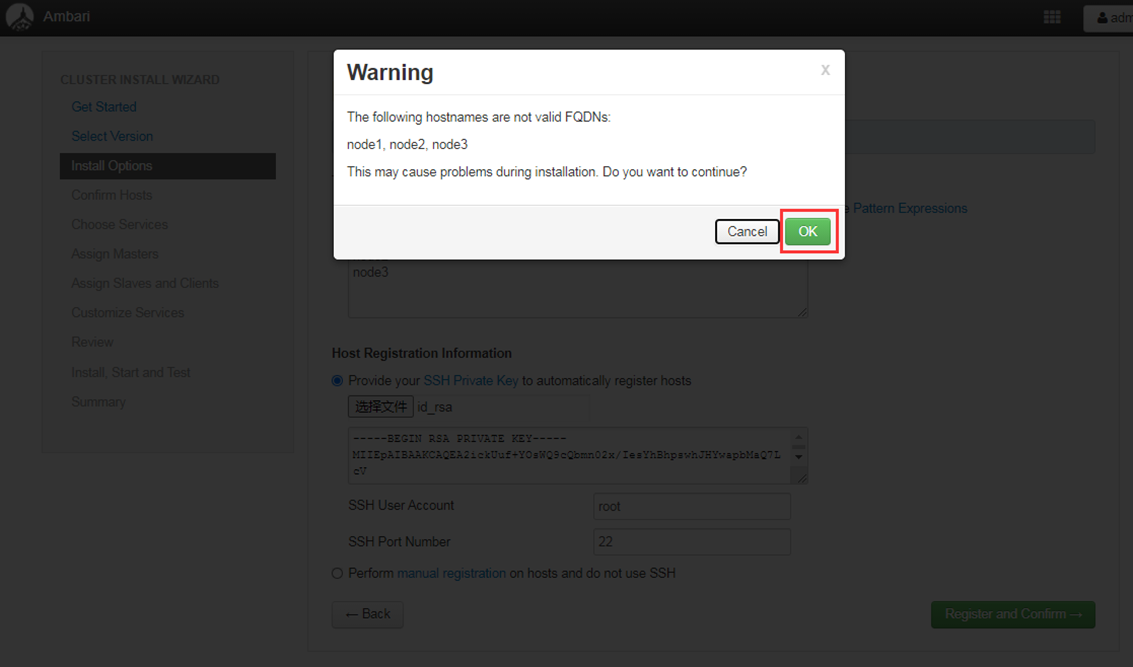The height and width of the screenshot is (667, 1133).
Task: Select the Choose Services step
Action: pyautogui.click(x=119, y=225)
